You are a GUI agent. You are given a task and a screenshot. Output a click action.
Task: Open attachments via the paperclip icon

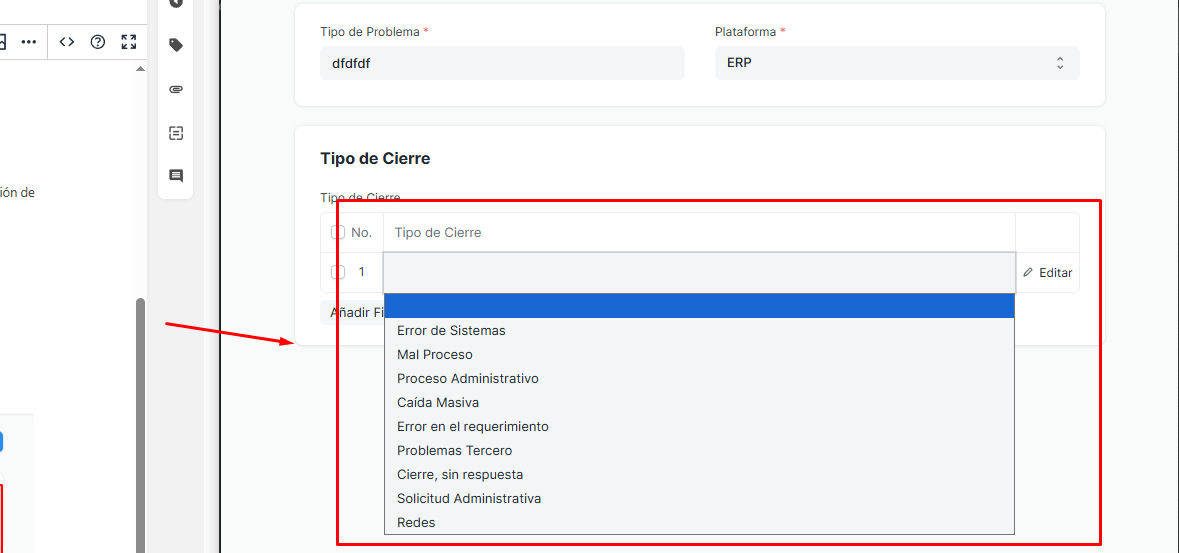pos(176,89)
